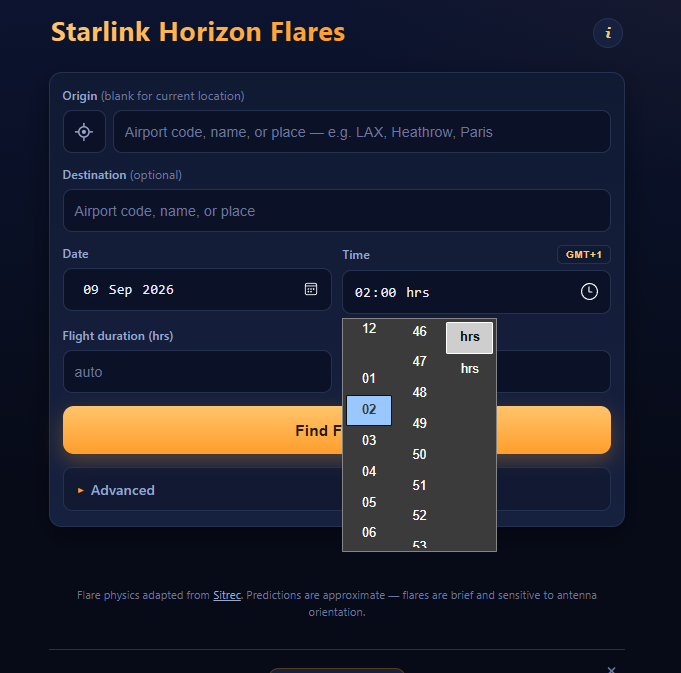Select the currently highlighted hour 02
Viewport: 681px width, 673px height.
pos(369,410)
